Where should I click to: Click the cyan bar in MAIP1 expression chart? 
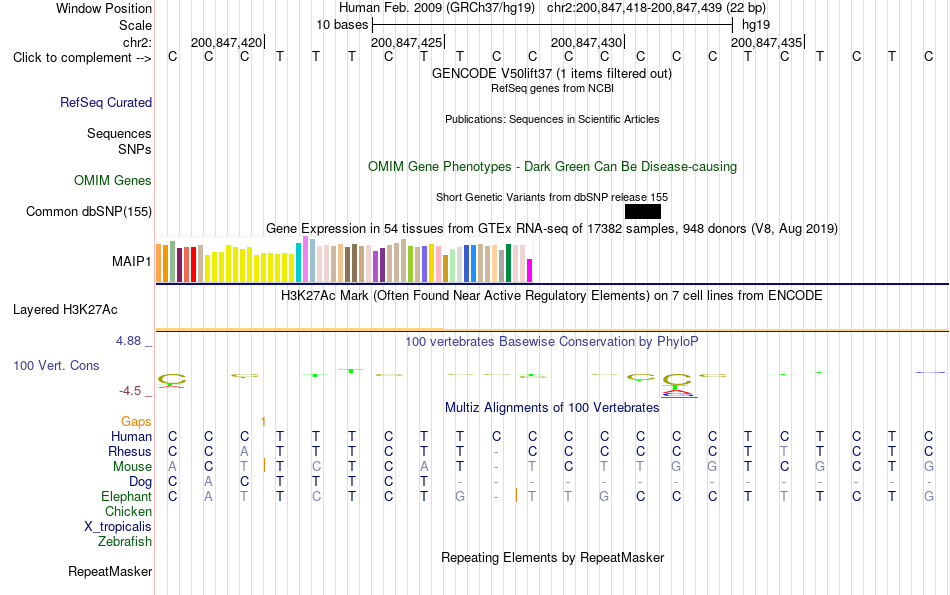coord(299,262)
